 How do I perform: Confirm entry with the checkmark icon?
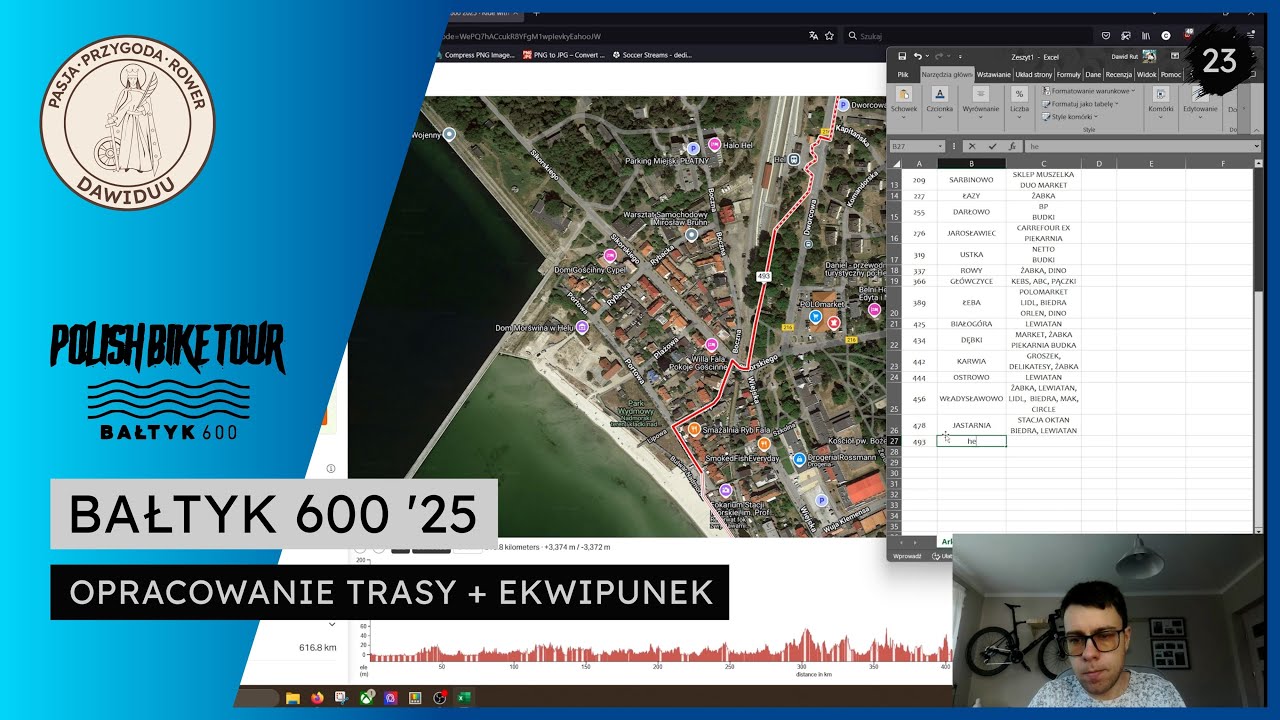992,146
